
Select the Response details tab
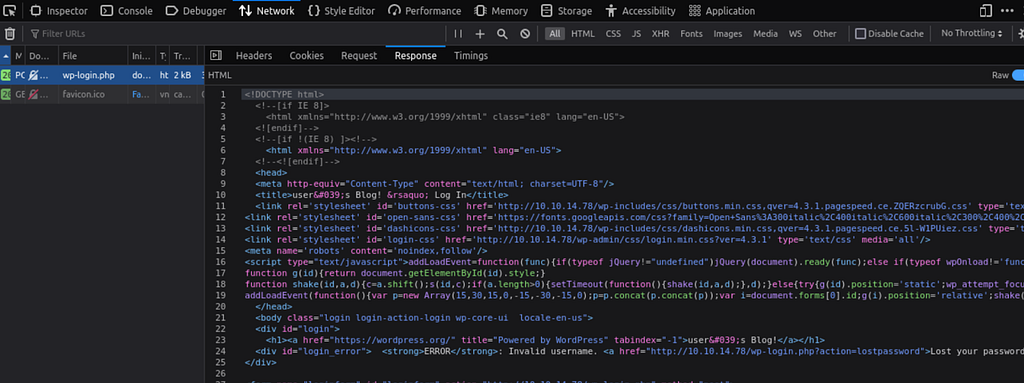tap(415, 56)
